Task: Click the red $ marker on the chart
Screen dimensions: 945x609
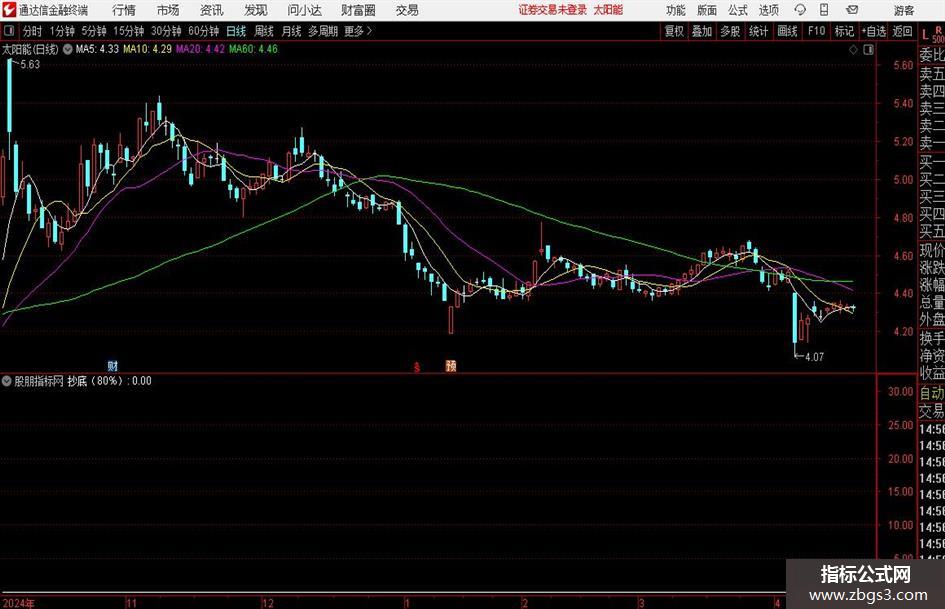Action: (416, 367)
